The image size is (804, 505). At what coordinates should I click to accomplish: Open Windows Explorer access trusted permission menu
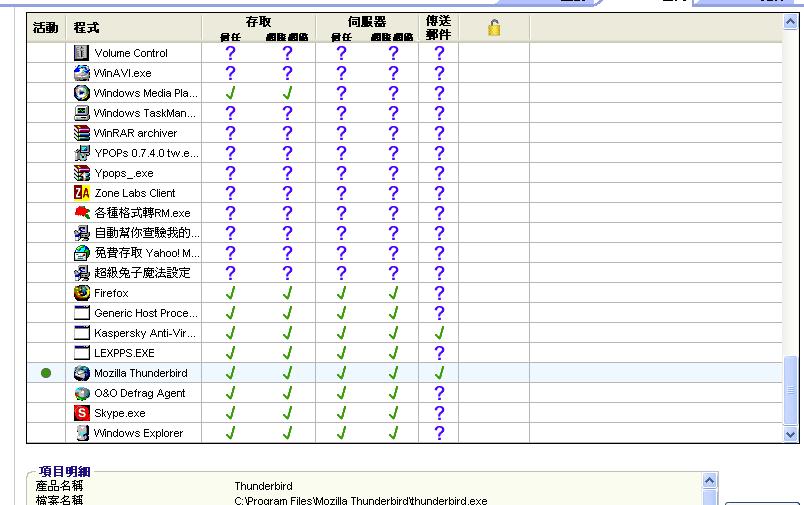point(230,433)
